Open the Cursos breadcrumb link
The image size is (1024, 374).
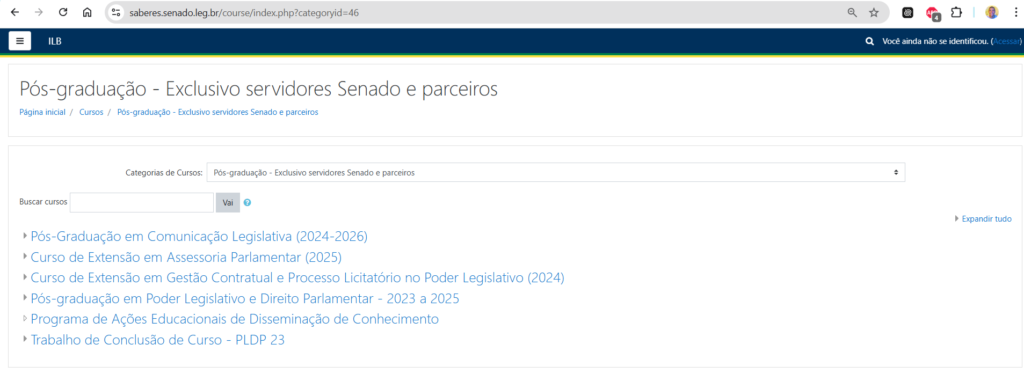[x=91, y=112]
